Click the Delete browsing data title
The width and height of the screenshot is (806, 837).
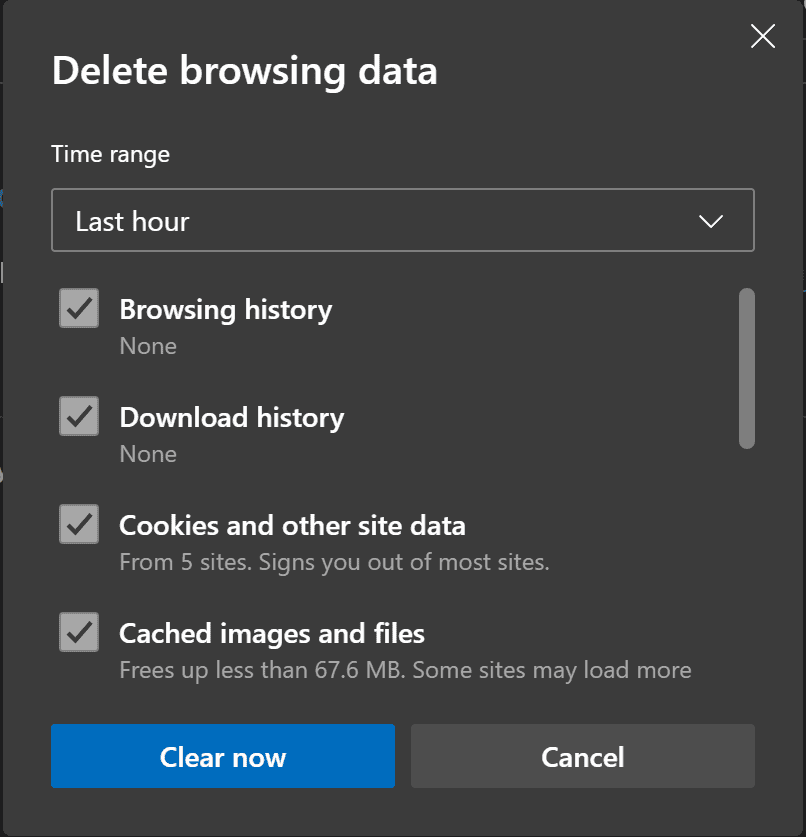(x=245, y=70)
